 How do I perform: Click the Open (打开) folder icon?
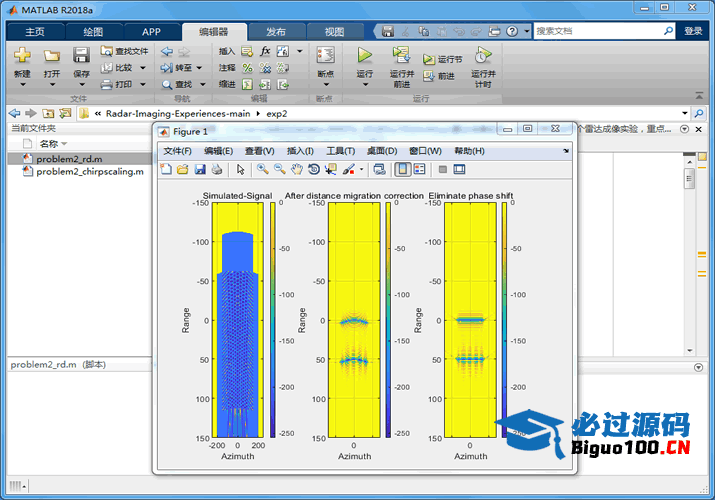click(x=52, y=56)
